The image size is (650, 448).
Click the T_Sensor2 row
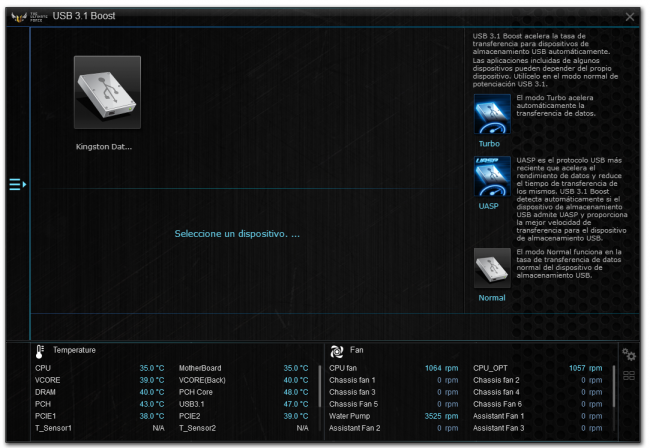pos(244,428)
